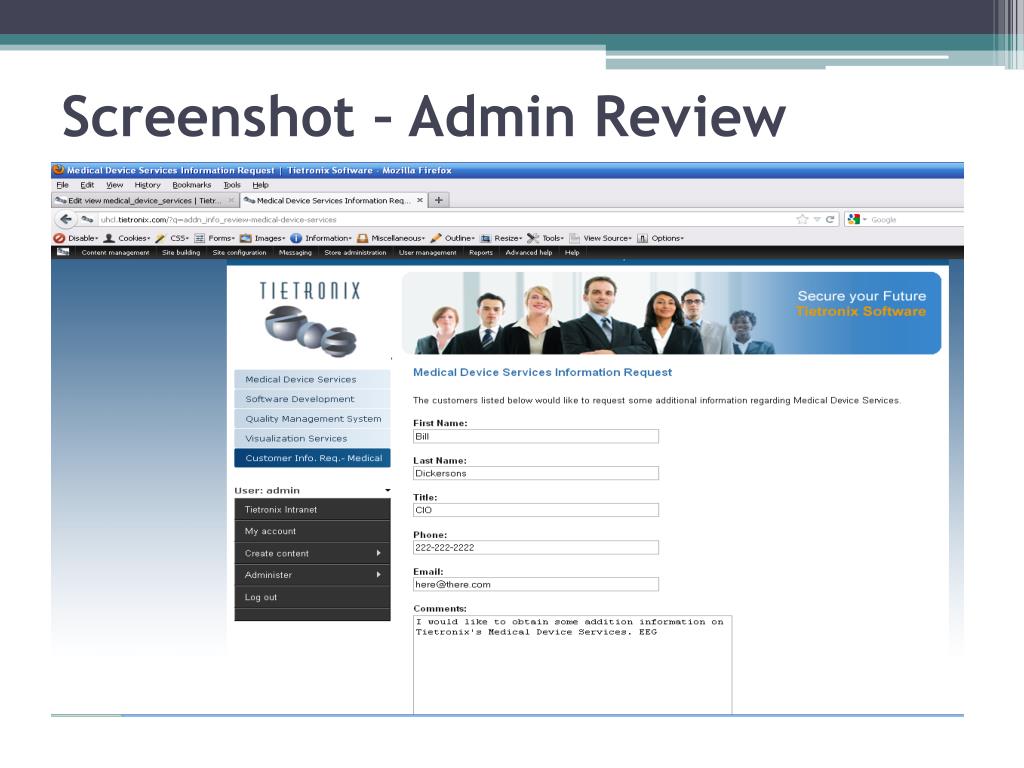This screenshot has height=768, width=1024.
Task: Click the bookmark star icon in address bar
Action: 803,219
